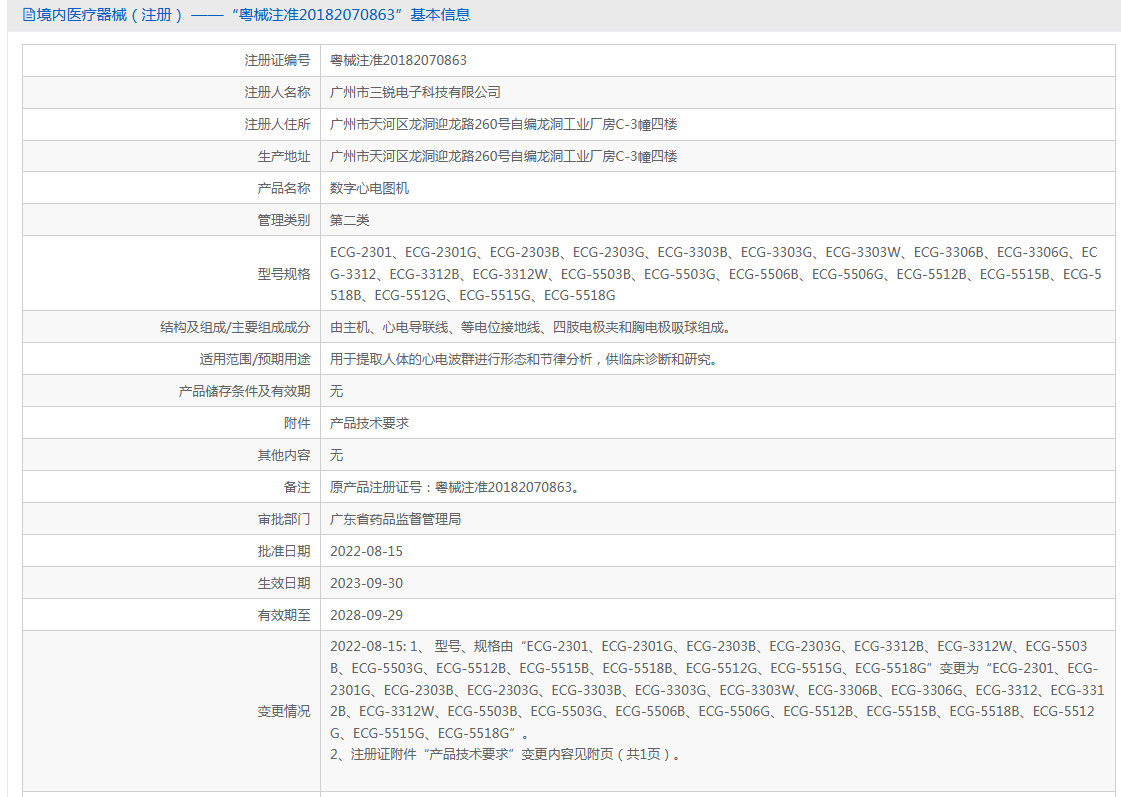The image size is (1121, 797).
Task: Click the 适用范围/预期用途 label
Action: 255,360
